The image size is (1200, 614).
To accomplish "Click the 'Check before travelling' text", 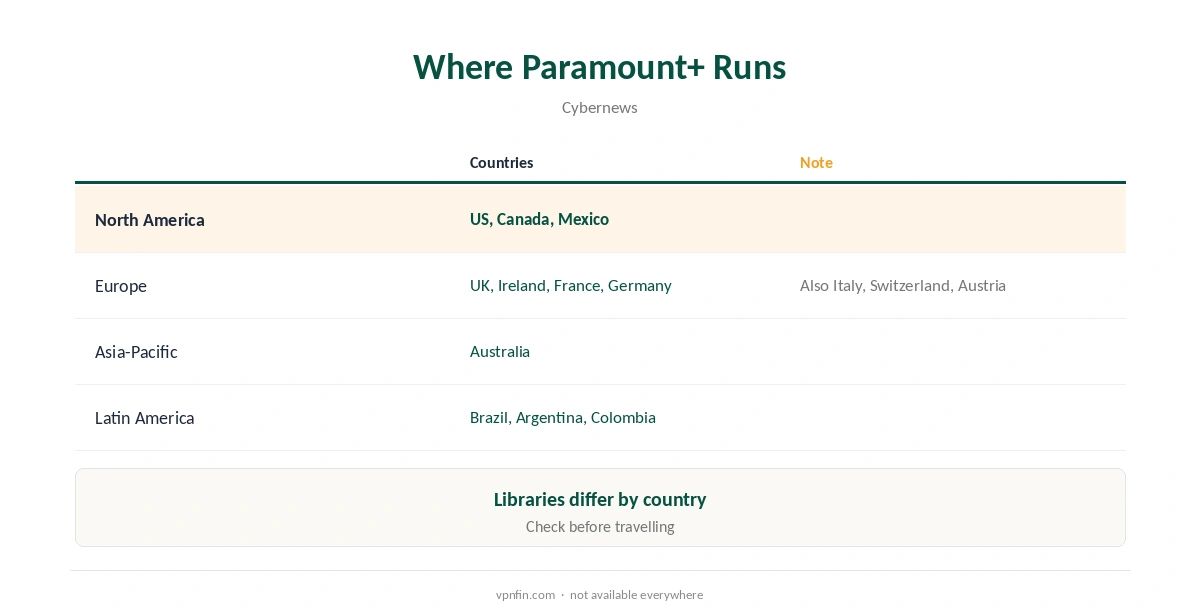I will click(600, 527).
